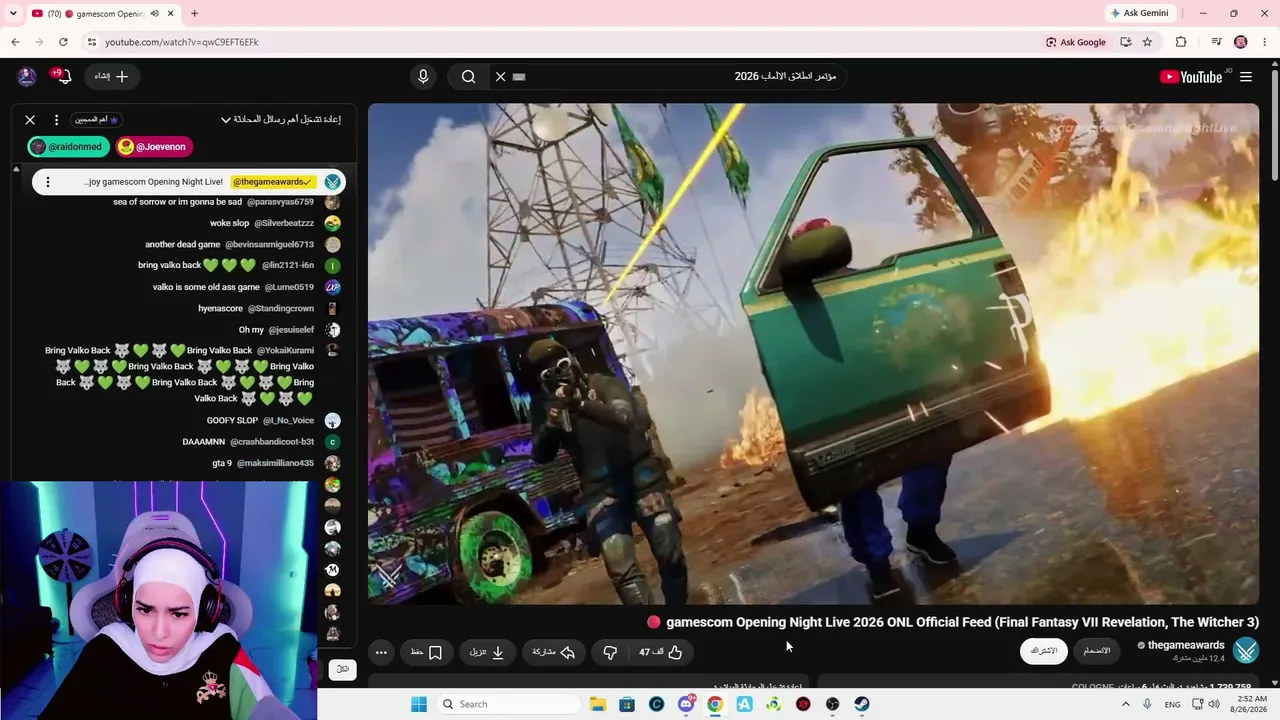Open a new Chrome tab
Image resolution: width=1280 pixels, height=720 pixels.
point(194,14)
